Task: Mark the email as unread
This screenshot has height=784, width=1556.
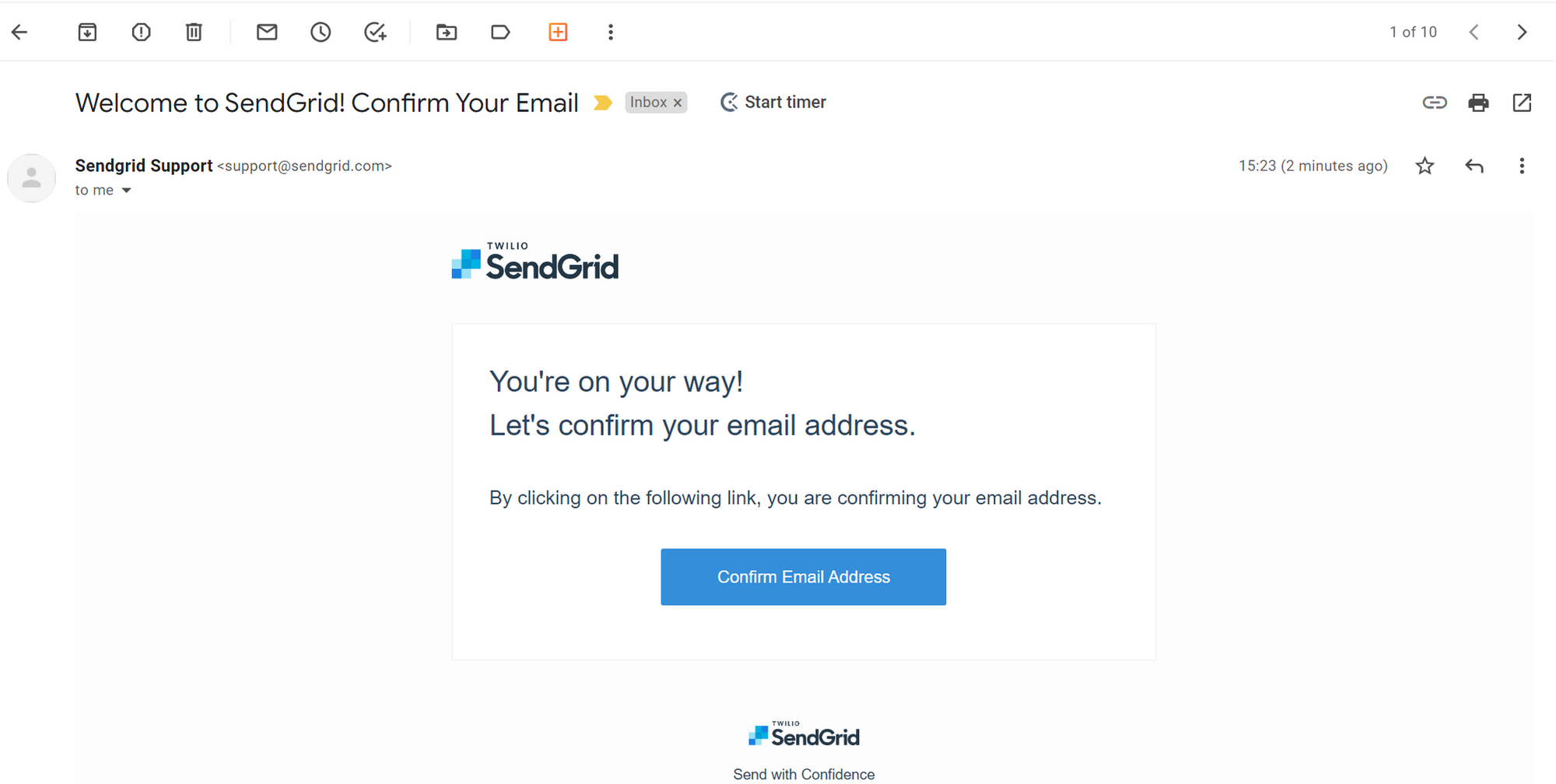Action: 267,32
